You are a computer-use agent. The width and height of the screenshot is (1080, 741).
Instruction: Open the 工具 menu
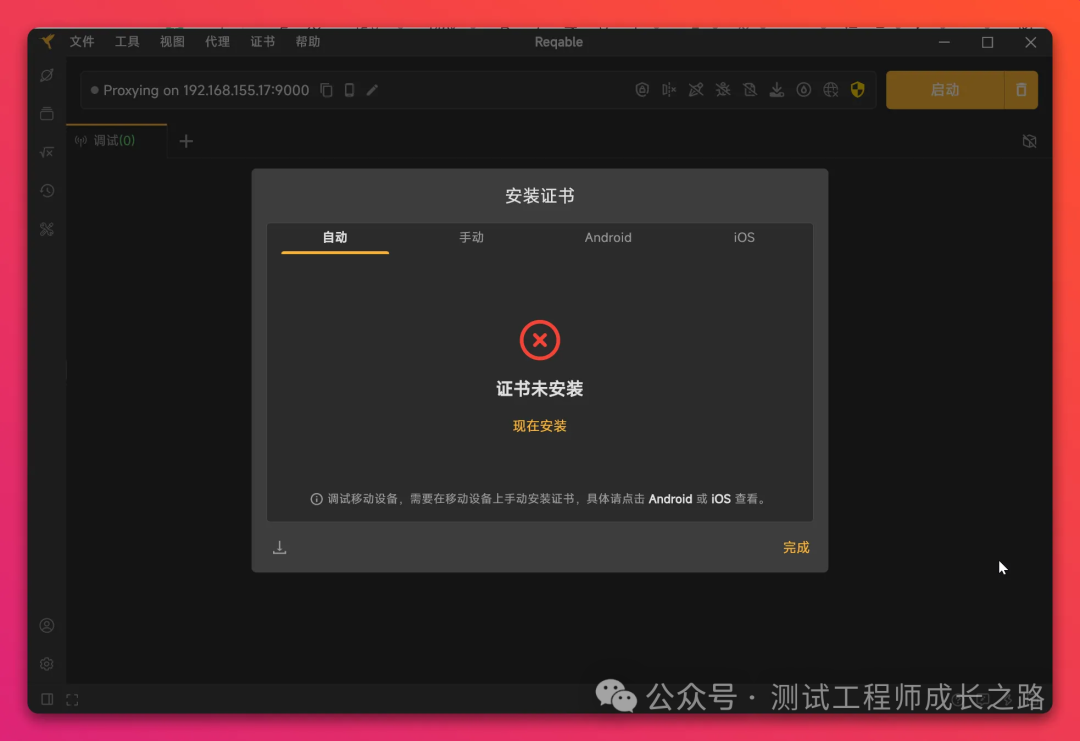(127, 42)
